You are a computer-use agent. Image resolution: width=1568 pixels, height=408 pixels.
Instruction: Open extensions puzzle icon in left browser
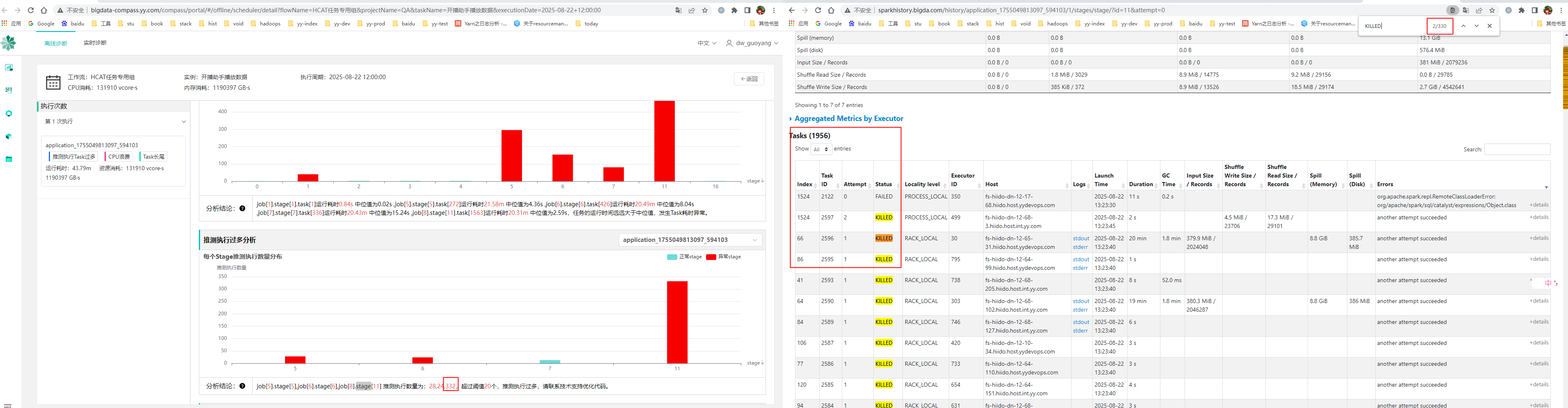point(734,10)
